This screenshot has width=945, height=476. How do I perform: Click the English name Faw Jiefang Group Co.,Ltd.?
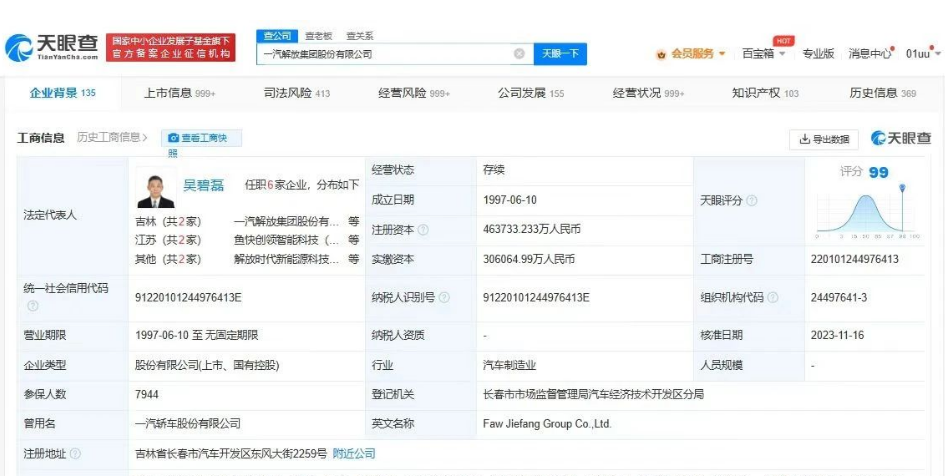point(547,424)
